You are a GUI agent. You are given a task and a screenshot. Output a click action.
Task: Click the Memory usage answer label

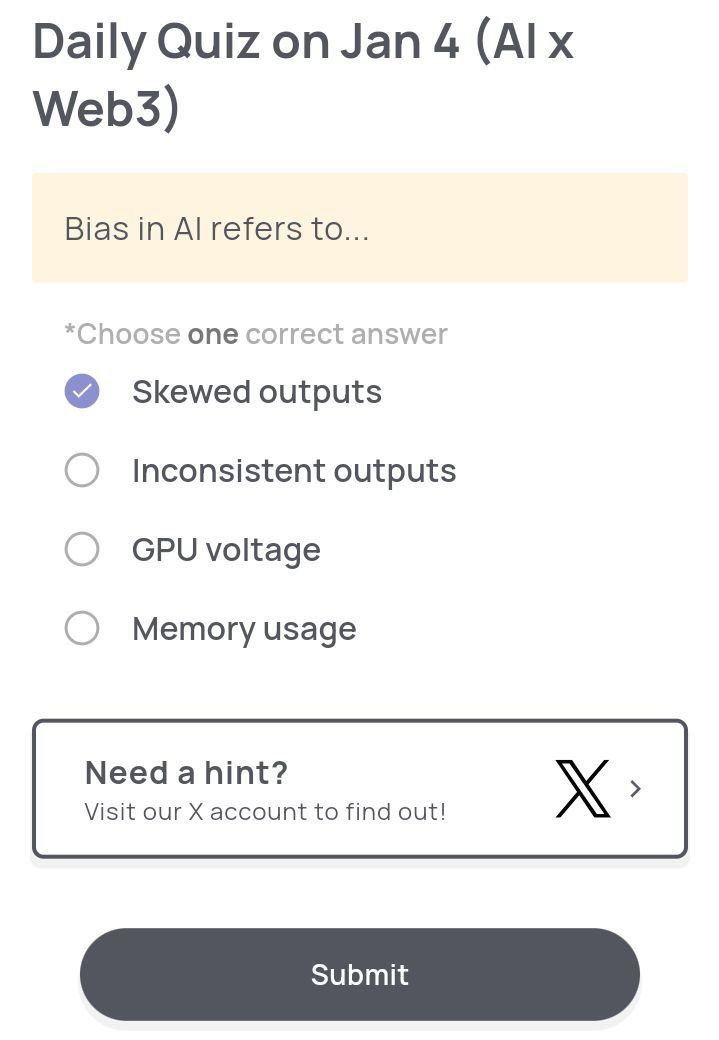click(x=243, y=628)
